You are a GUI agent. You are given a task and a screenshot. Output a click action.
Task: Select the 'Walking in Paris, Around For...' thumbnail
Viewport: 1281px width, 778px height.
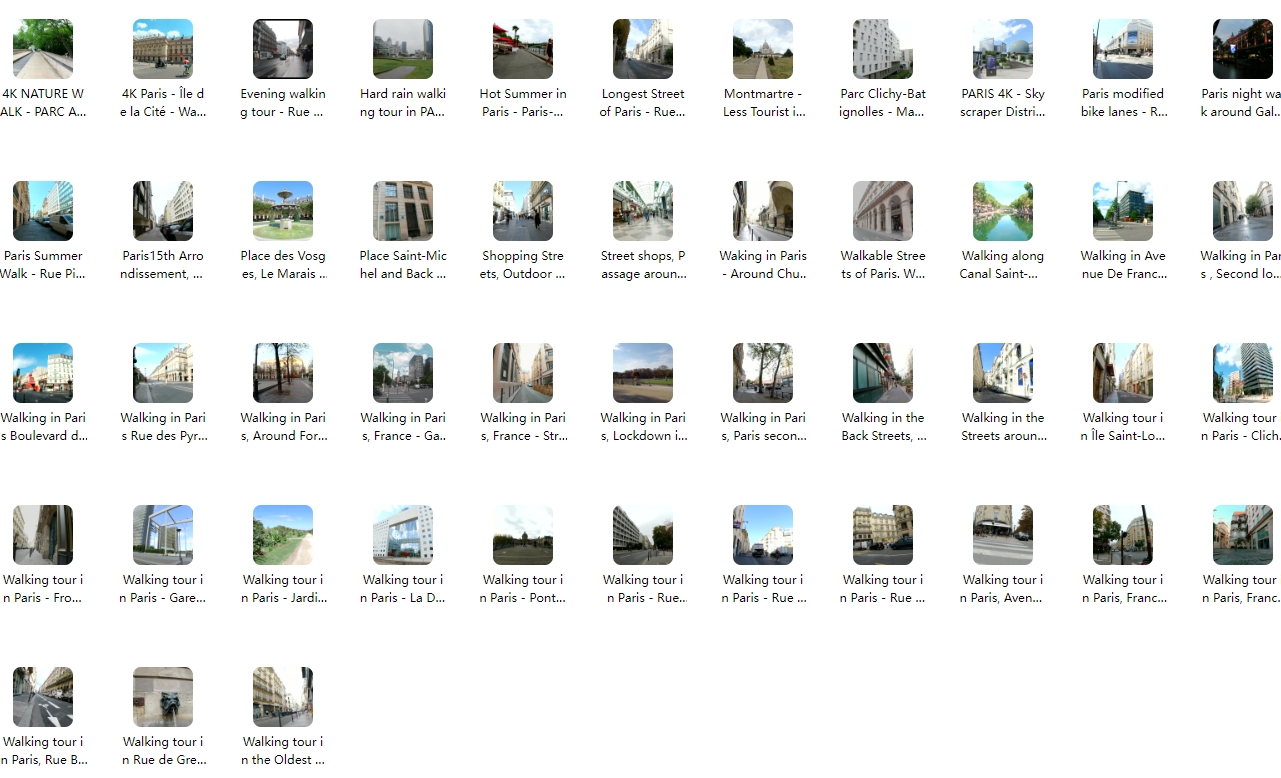(x=283, y=373)
